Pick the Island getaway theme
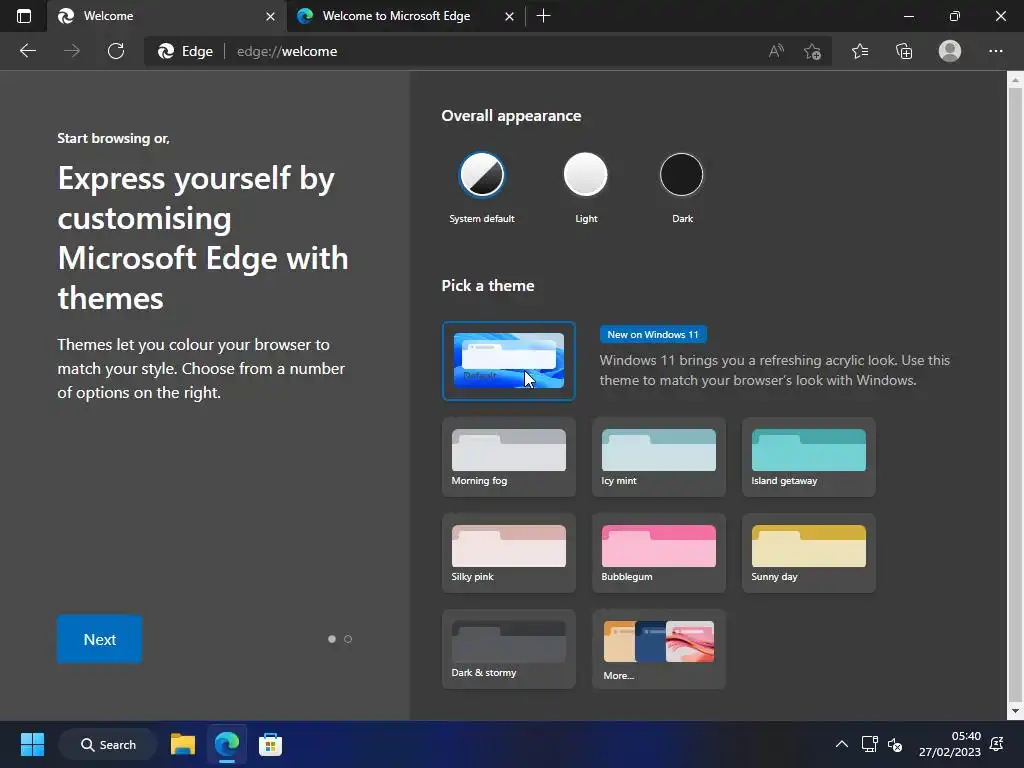The image size is (1024, 768). point(808,457)
